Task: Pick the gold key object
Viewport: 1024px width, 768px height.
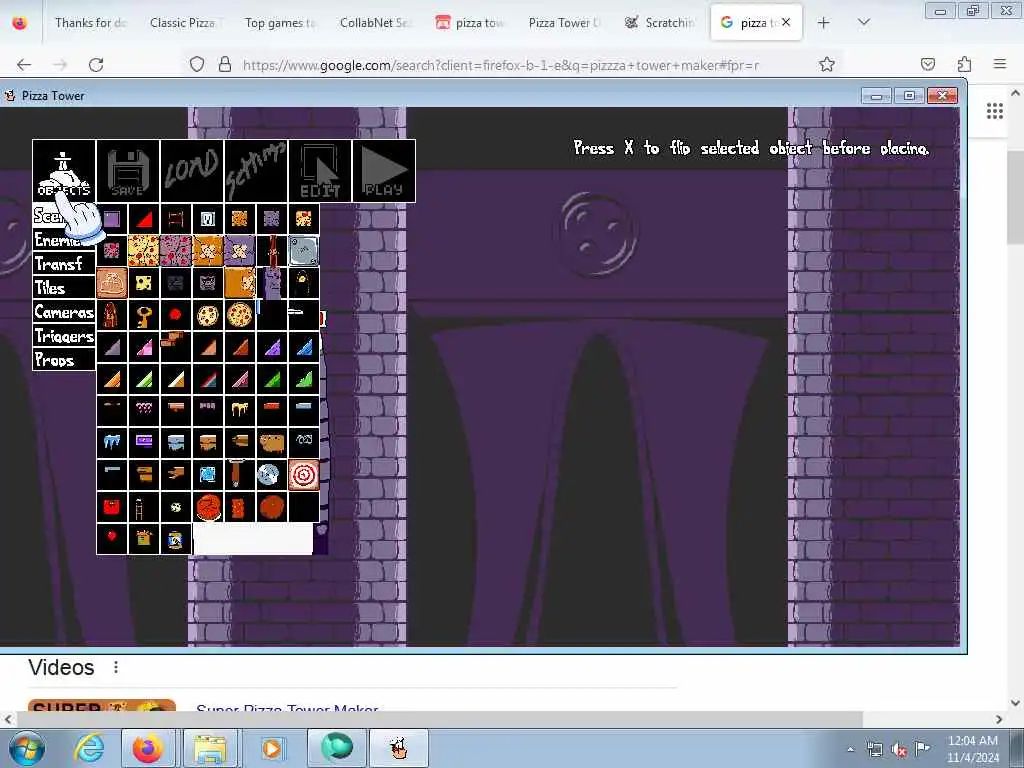Action: [x=144, y=315]
